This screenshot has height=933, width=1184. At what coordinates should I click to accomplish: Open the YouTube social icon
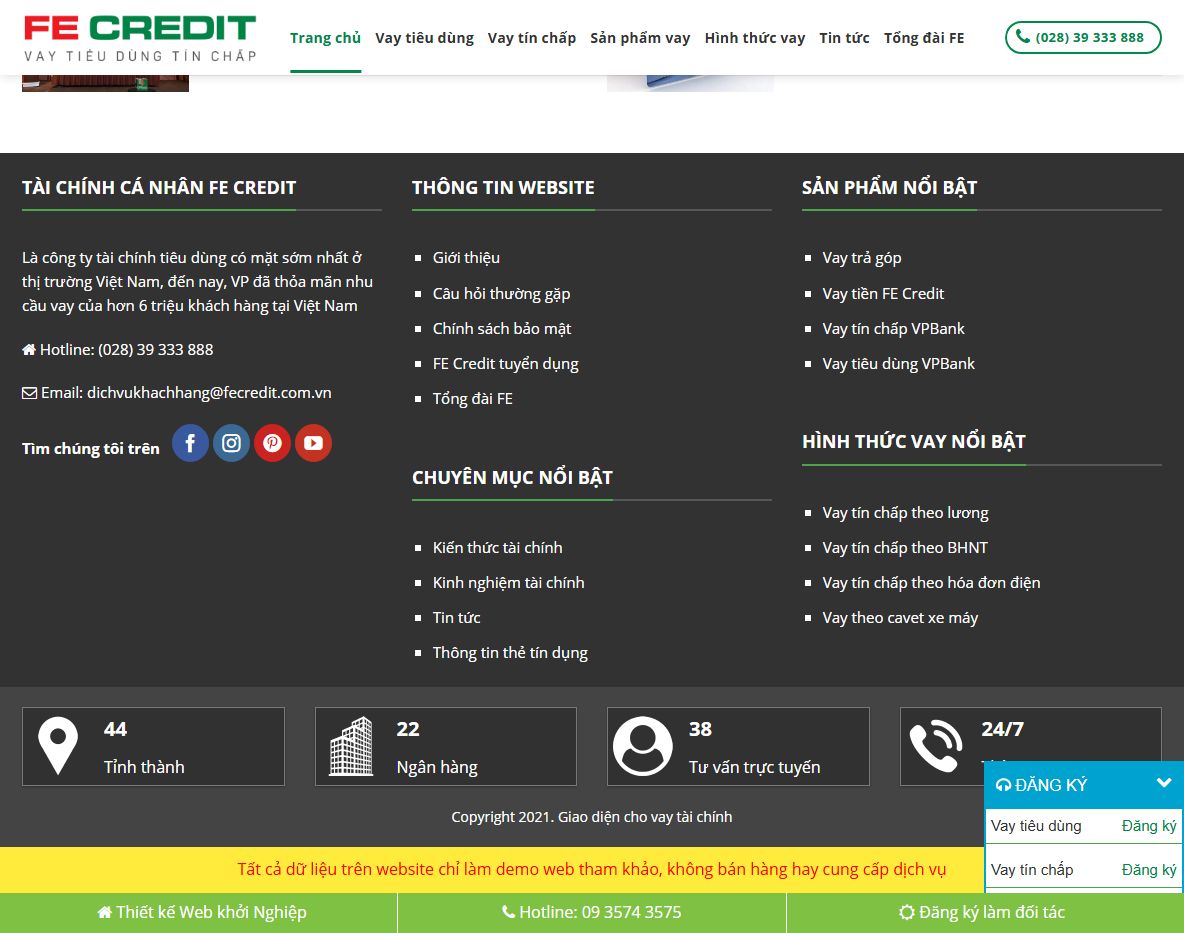click(x=313, y=443)
